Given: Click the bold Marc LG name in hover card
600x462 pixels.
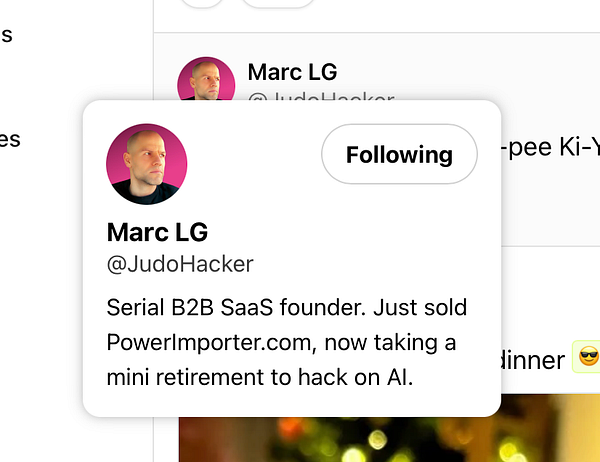Looking at the screenshot, I should 157,232.
